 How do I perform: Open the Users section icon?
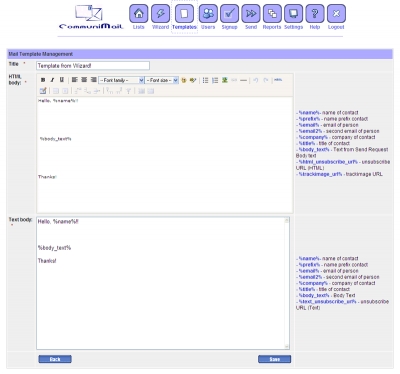click(x=208, y=14)
